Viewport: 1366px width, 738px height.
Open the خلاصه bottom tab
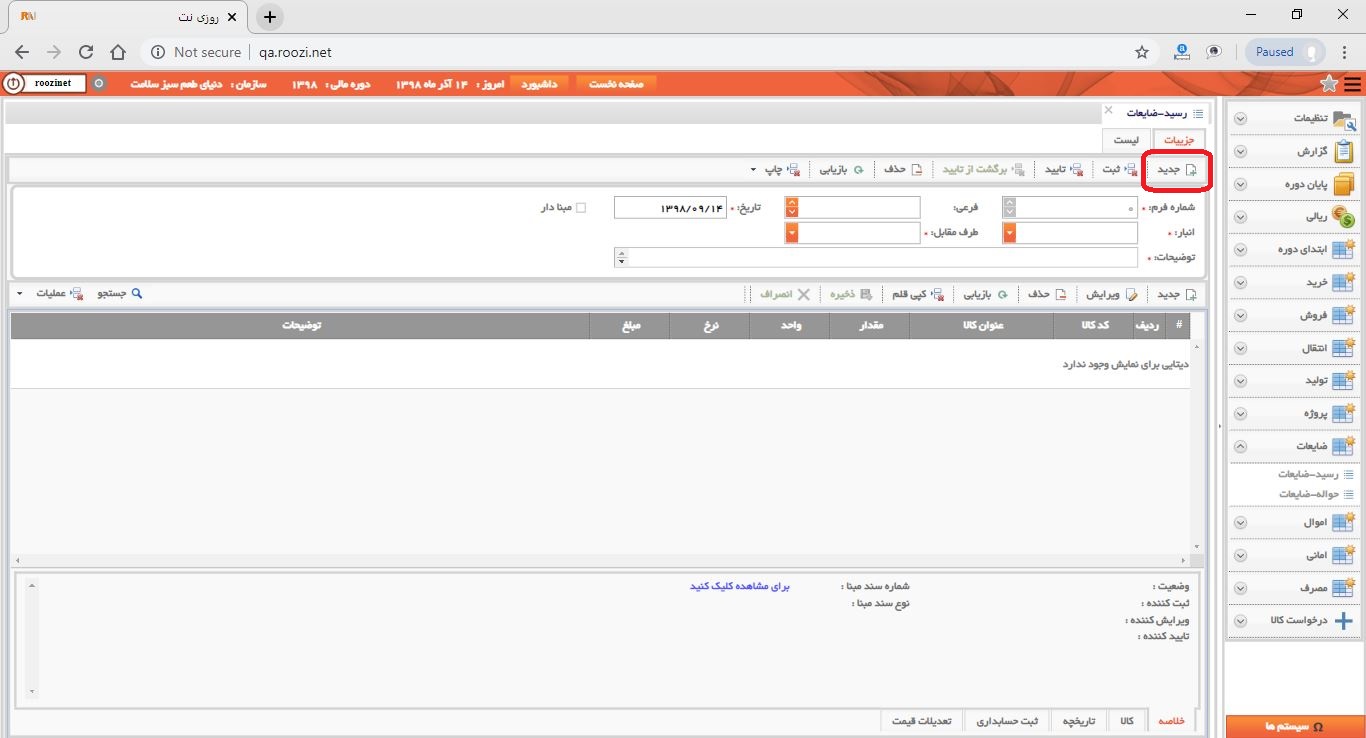click(x=1171, y=721)
